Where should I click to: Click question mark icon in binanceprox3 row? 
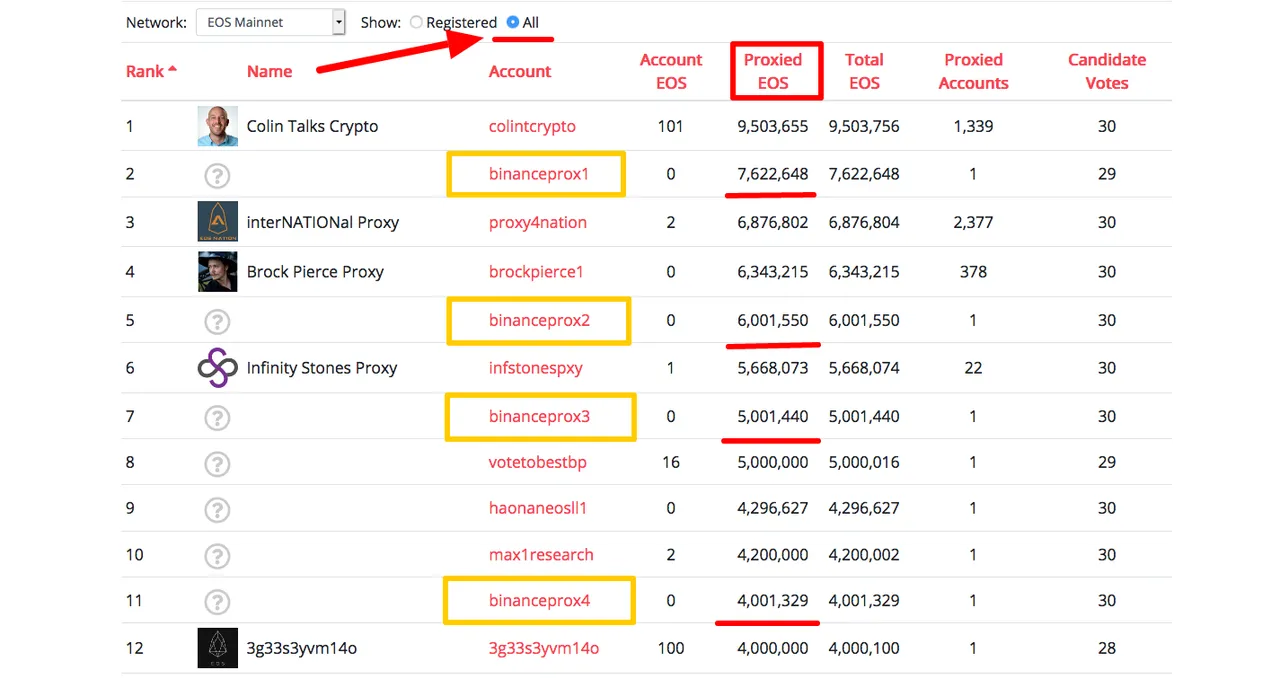pyautogui.click(x=217, y=417)
